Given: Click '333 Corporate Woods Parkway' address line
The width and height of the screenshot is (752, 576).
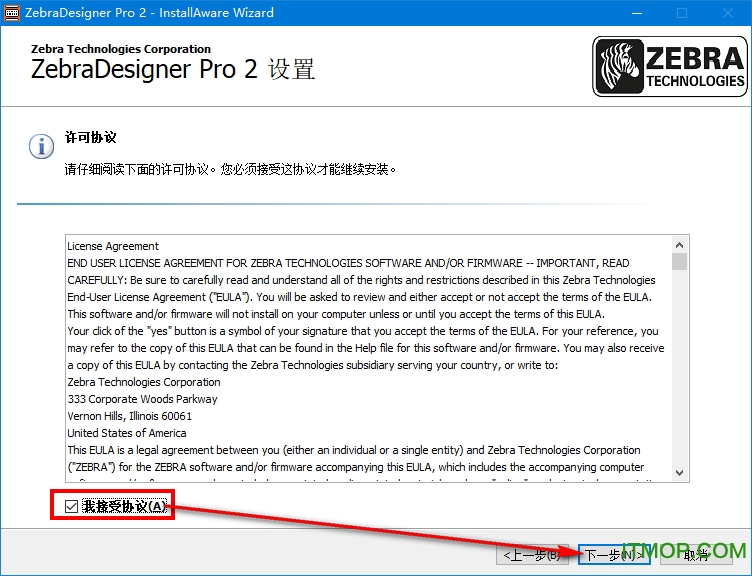Looking at the screenshot, I should [x=142, y=399].
